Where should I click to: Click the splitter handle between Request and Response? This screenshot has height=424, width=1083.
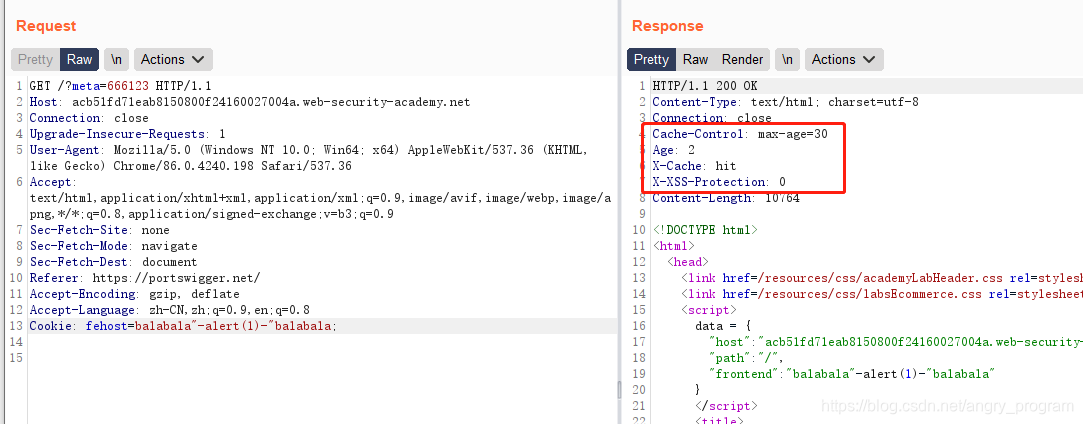coord(618,390)
